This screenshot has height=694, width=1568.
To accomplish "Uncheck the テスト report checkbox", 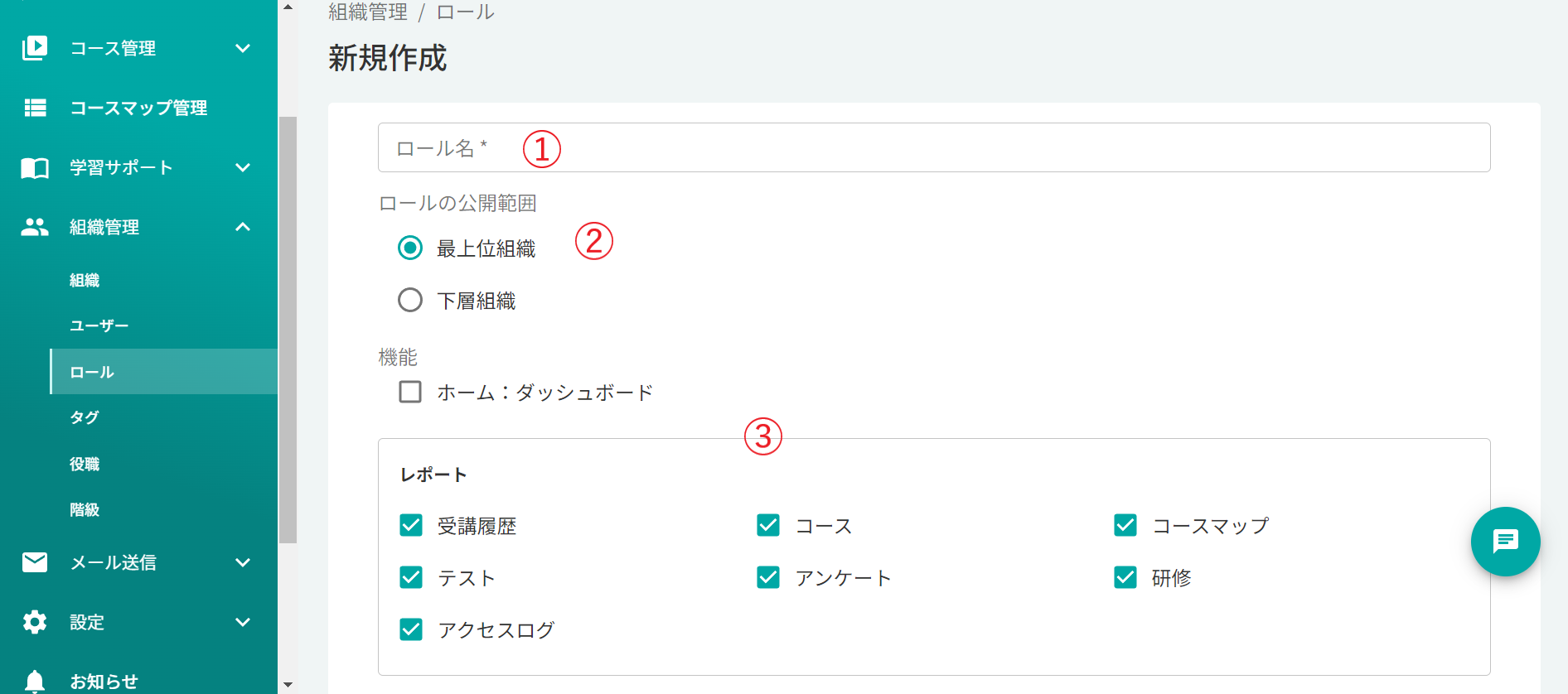I will (411, 577).
